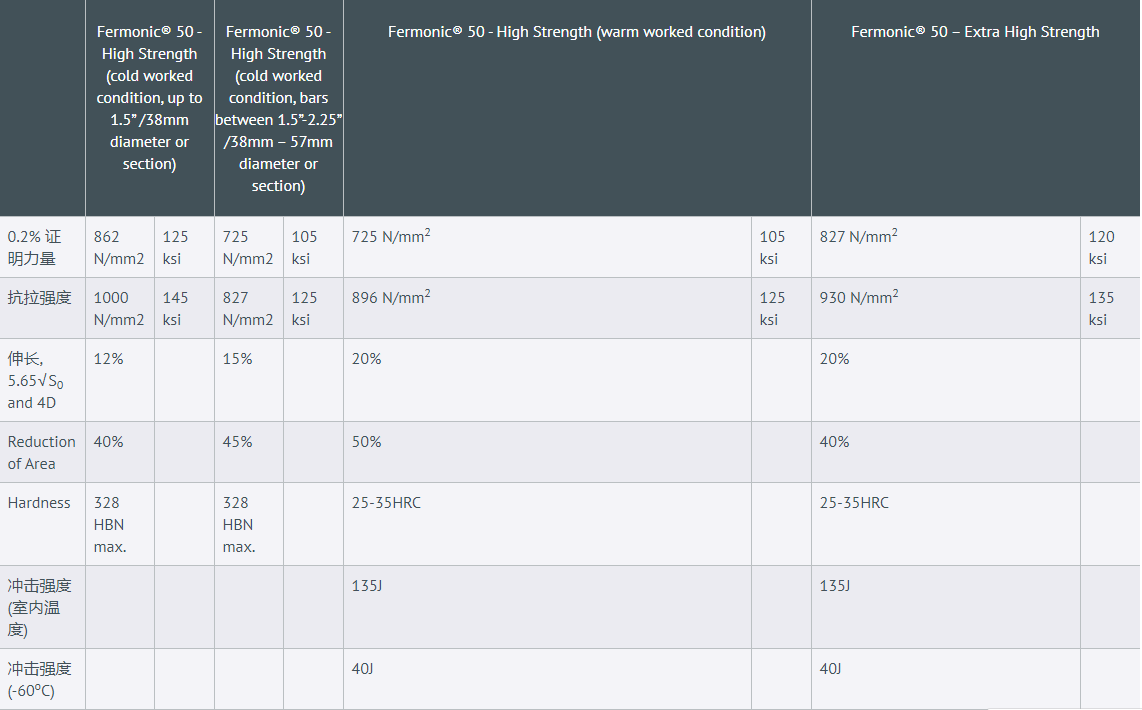Click the cold worked up to 1.5" header
Image resolution: width=1142 pixels, height=710 pixels.
[x=149, y=98]
